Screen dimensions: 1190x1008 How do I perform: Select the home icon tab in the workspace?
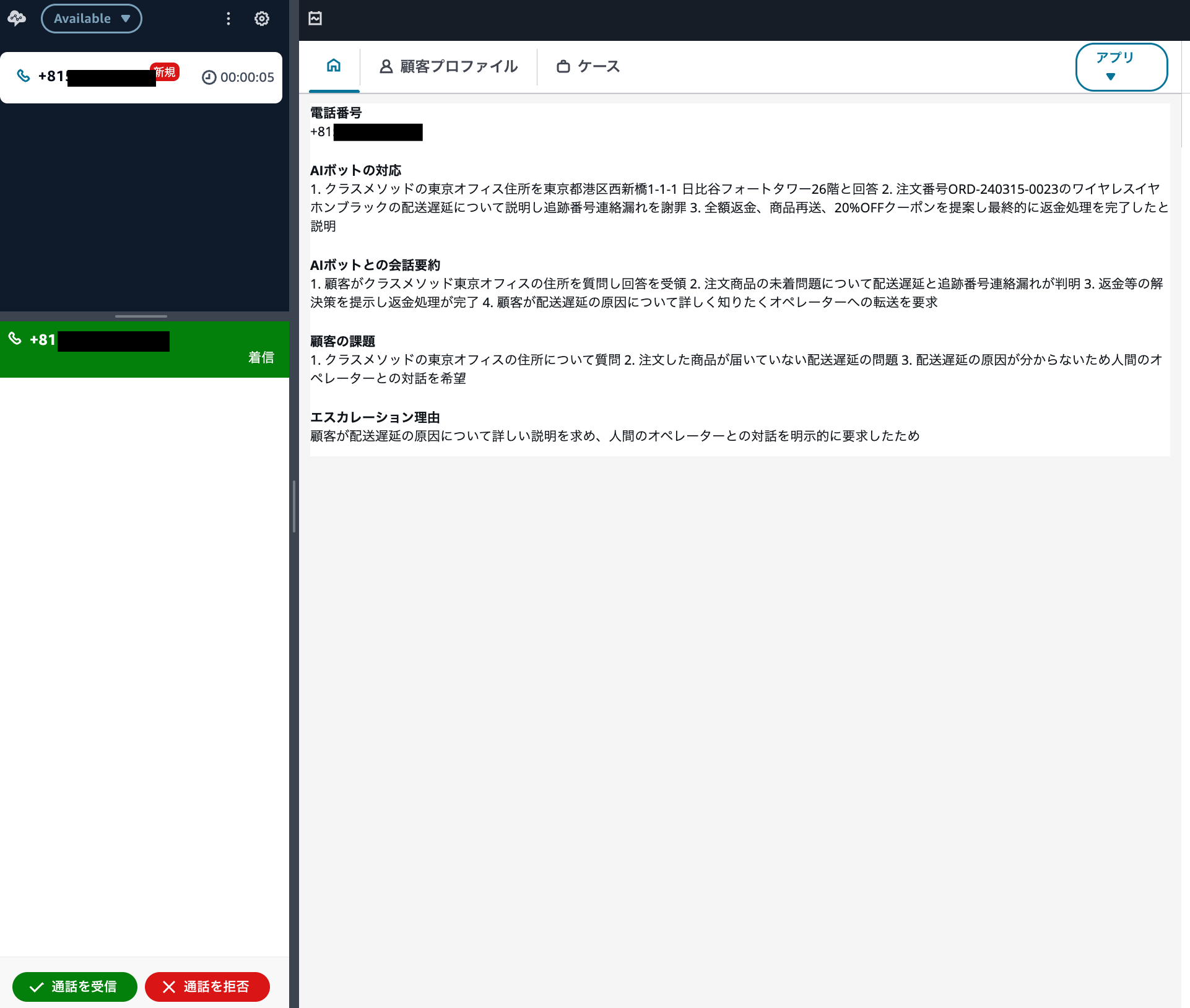[334, 66]
